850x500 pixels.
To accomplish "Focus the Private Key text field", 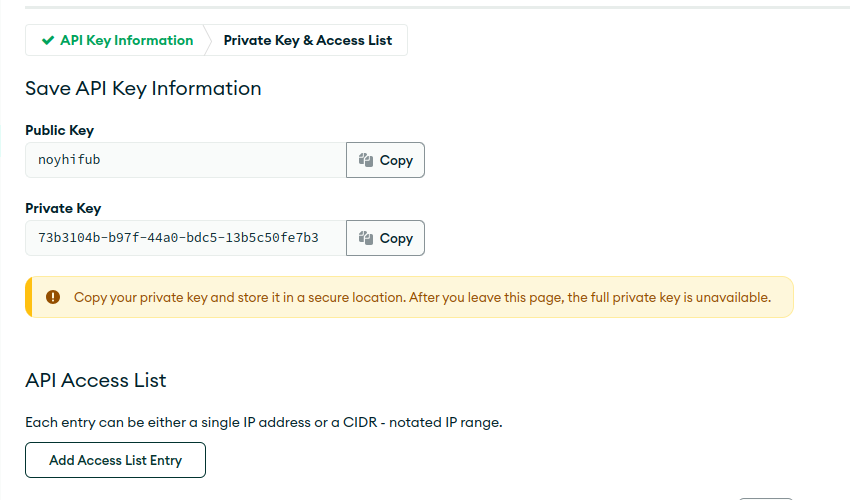I will [186, 238].
